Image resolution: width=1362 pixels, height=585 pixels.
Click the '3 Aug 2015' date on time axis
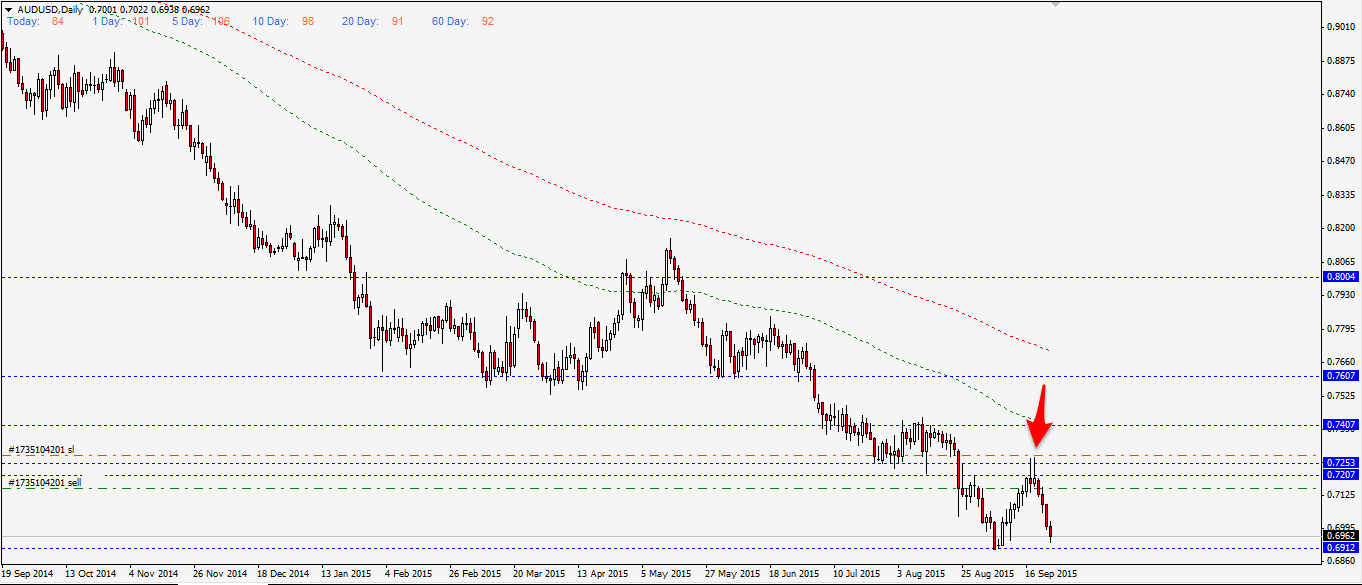(x=921, y=575)
